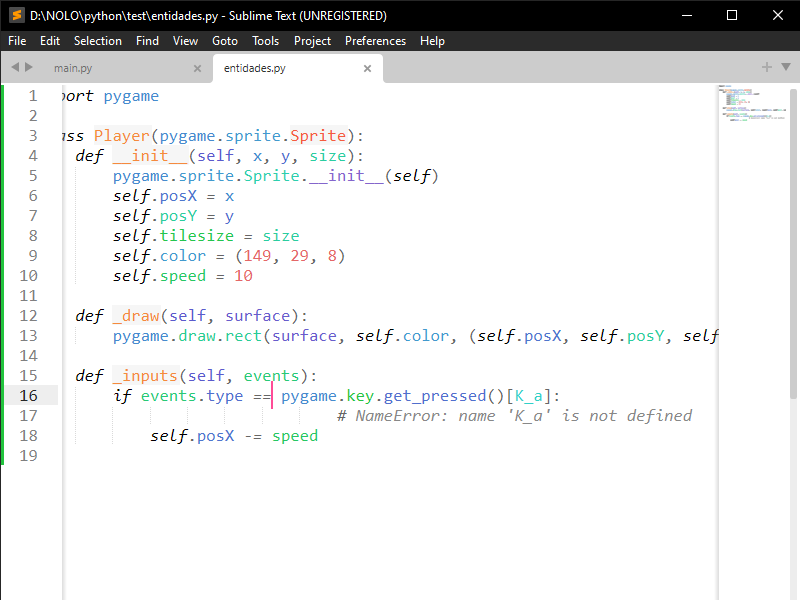Click the left tab scroll arrow
Screen dimensions: 800x600
click(15, 67)
